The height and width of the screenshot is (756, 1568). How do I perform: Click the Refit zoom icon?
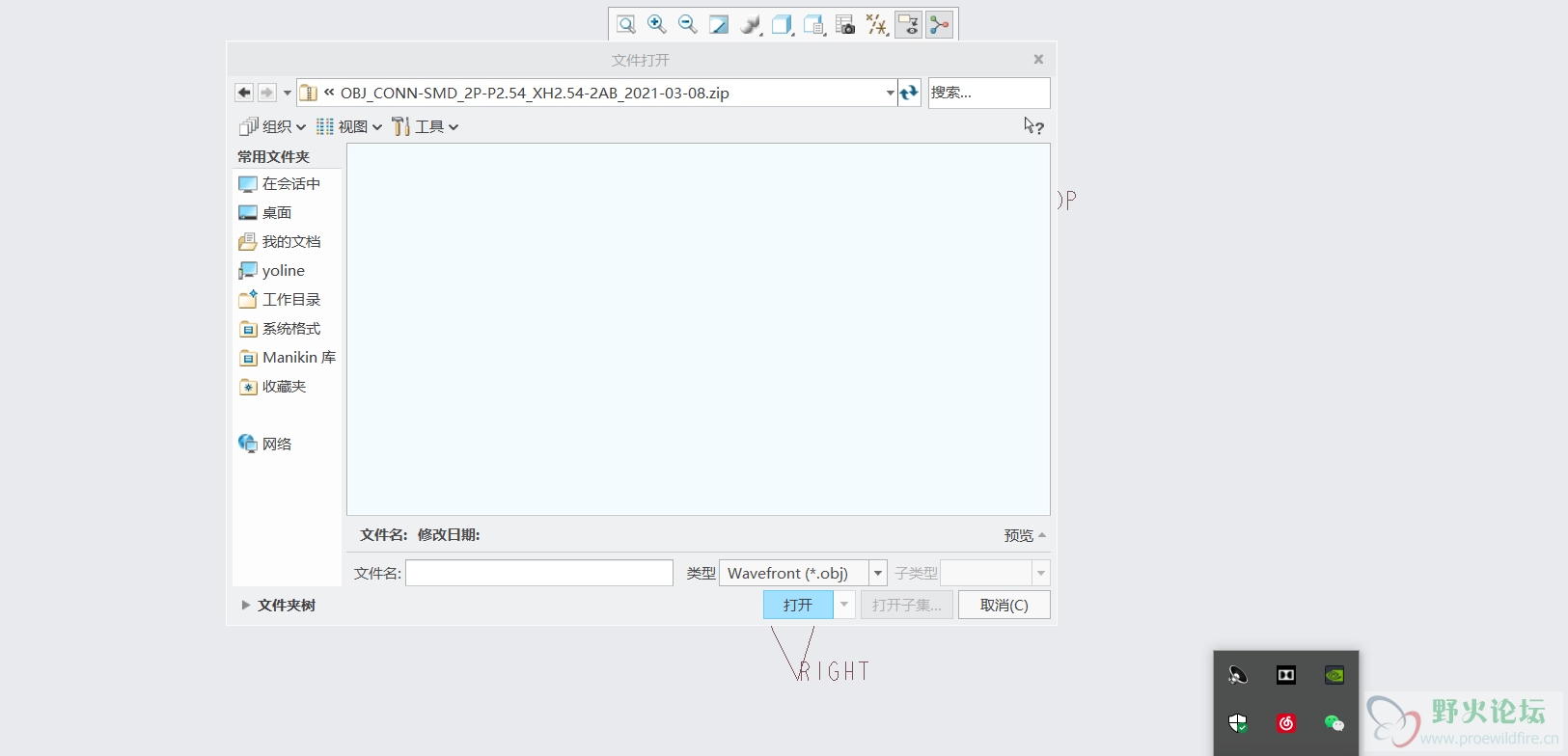pos(625,24)
